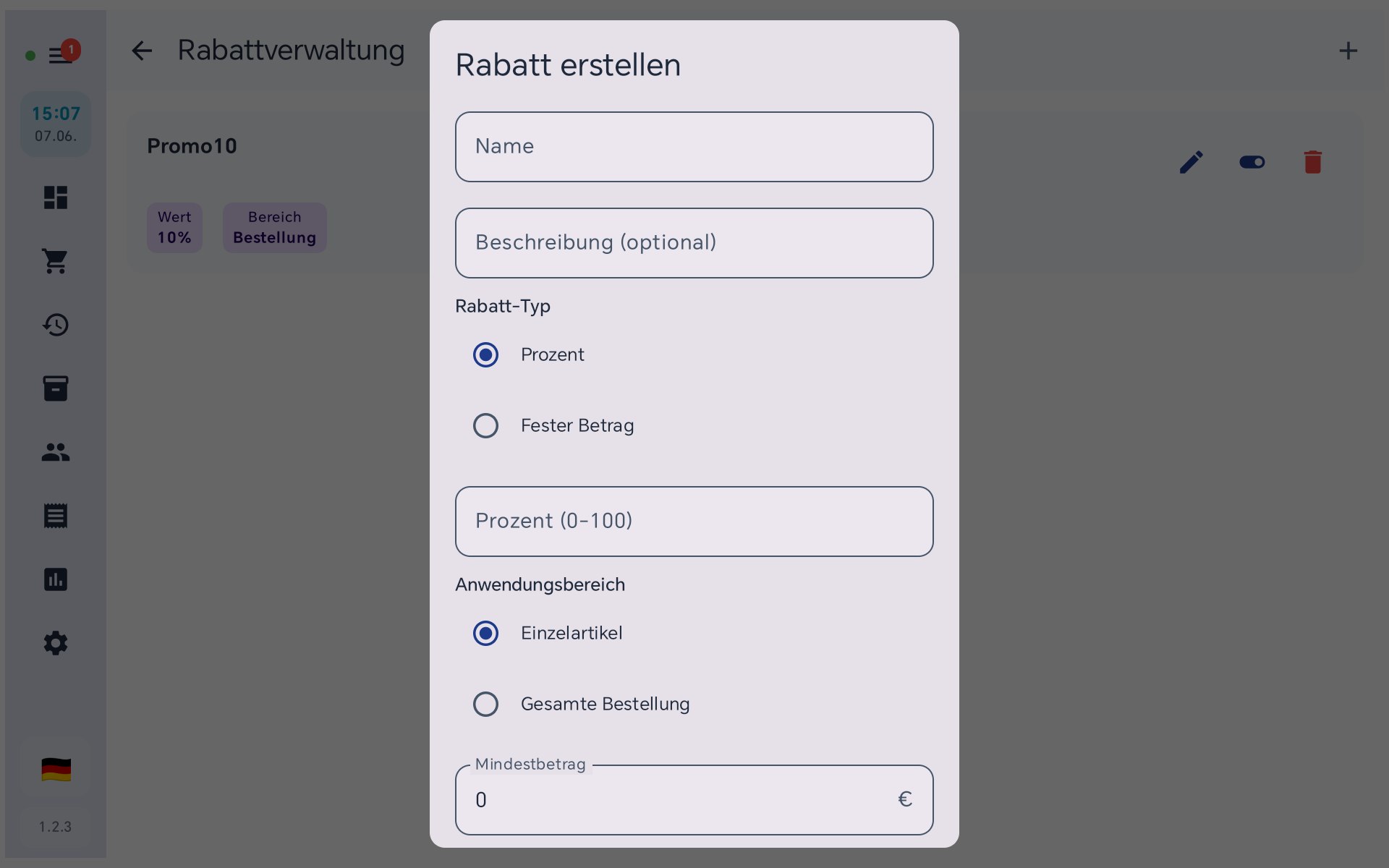Open the users group icon
The image size is (1389, 868).
tap(56, 452)
